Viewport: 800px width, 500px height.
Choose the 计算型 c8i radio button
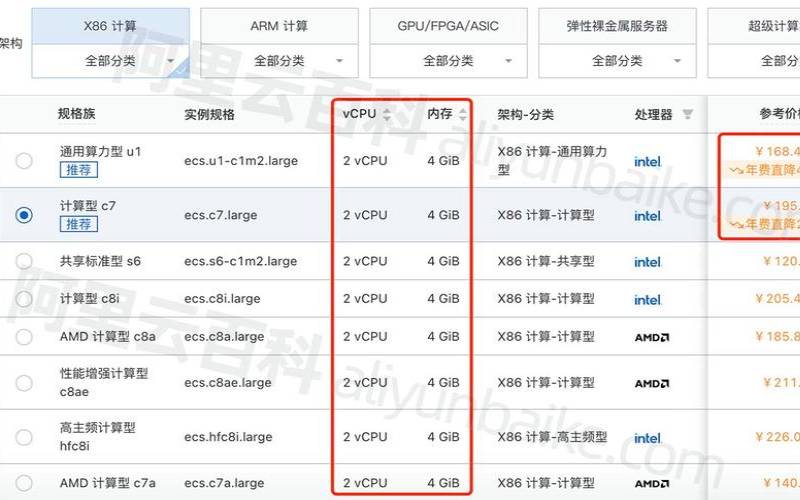tap(23, 299)
